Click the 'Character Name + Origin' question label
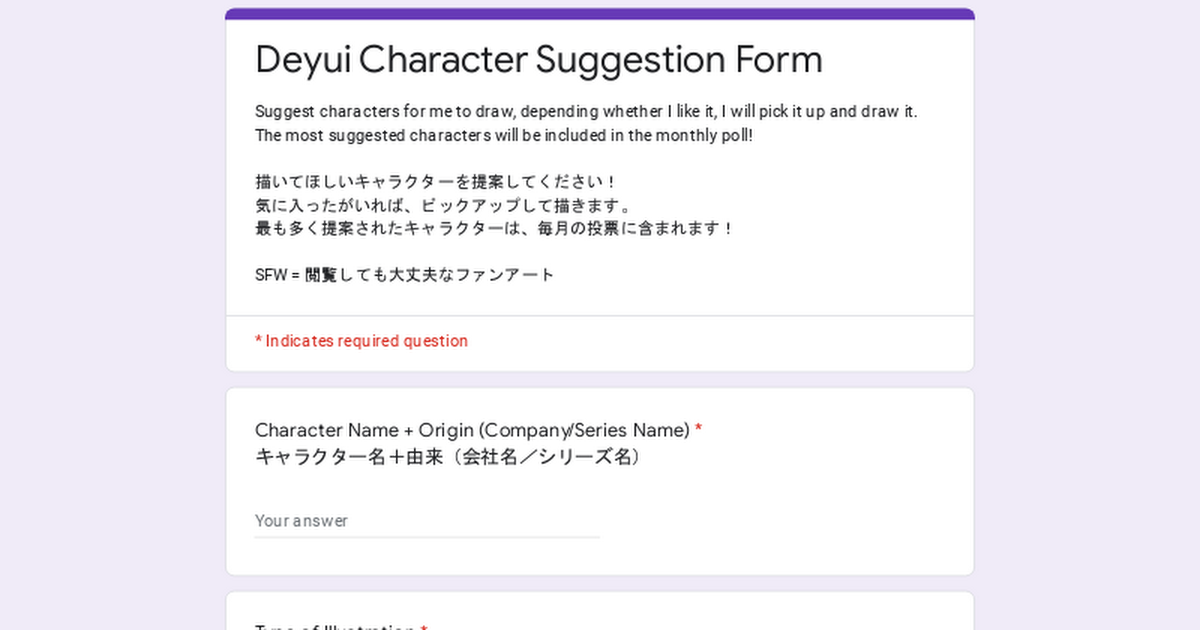Screen dimensions: 1200x630 472,430
